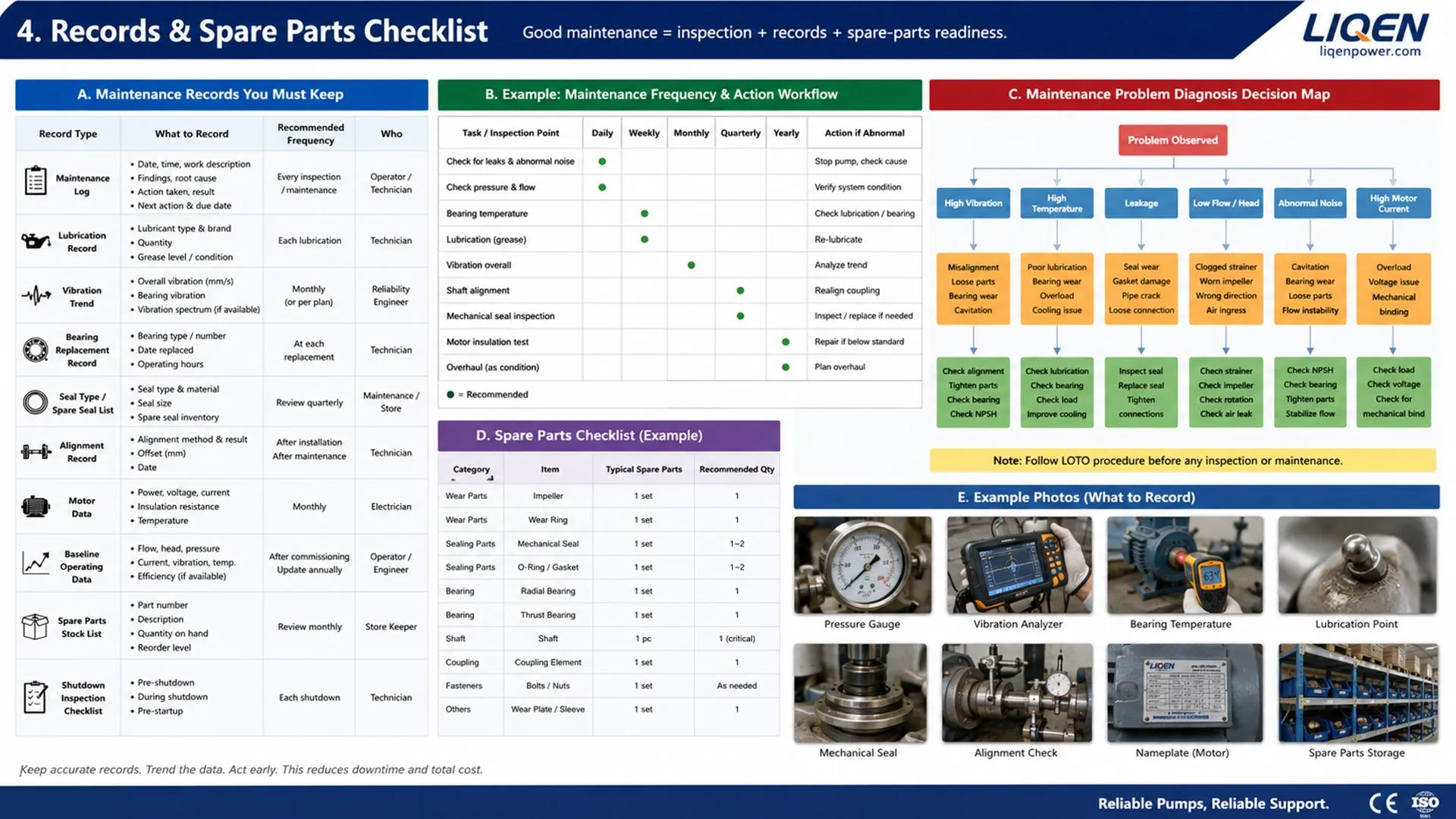Click the yearly dot for Overhaul
The width and height of the screenshot is (1456, 819).
(x=786, y=367)
